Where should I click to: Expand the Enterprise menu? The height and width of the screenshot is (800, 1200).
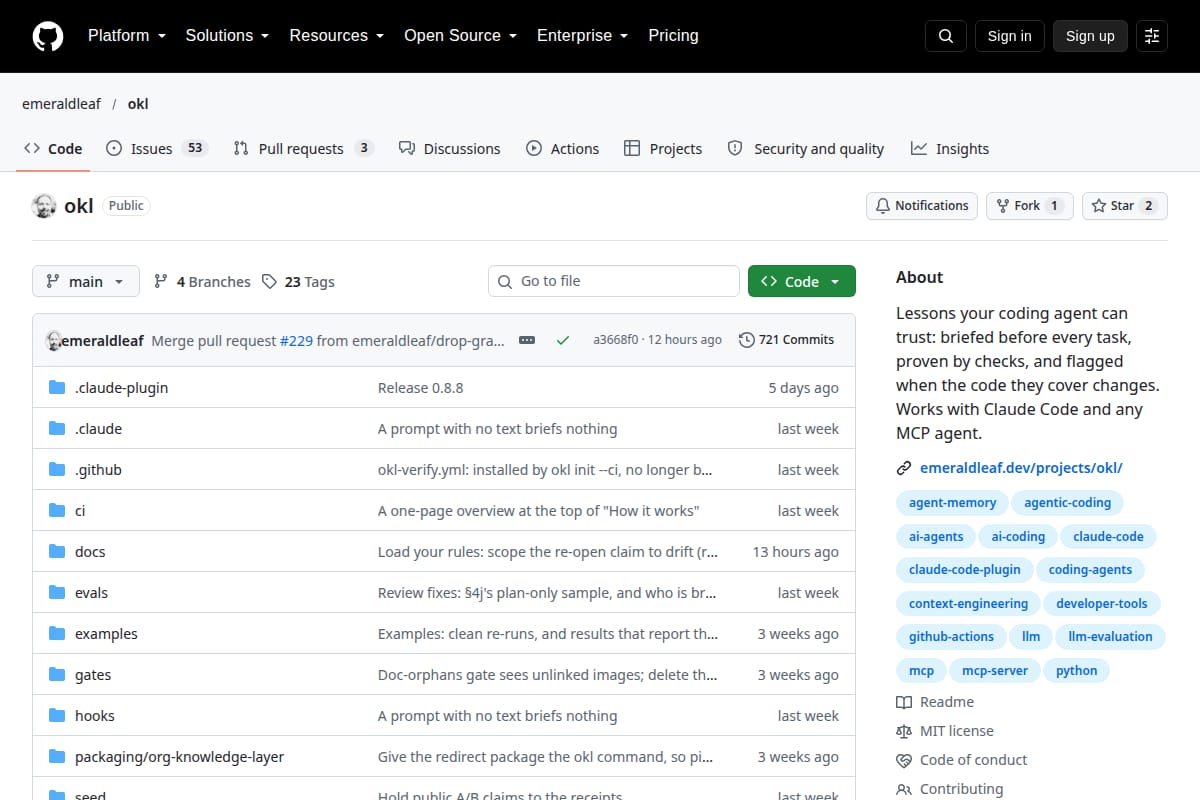click(583, 36)
